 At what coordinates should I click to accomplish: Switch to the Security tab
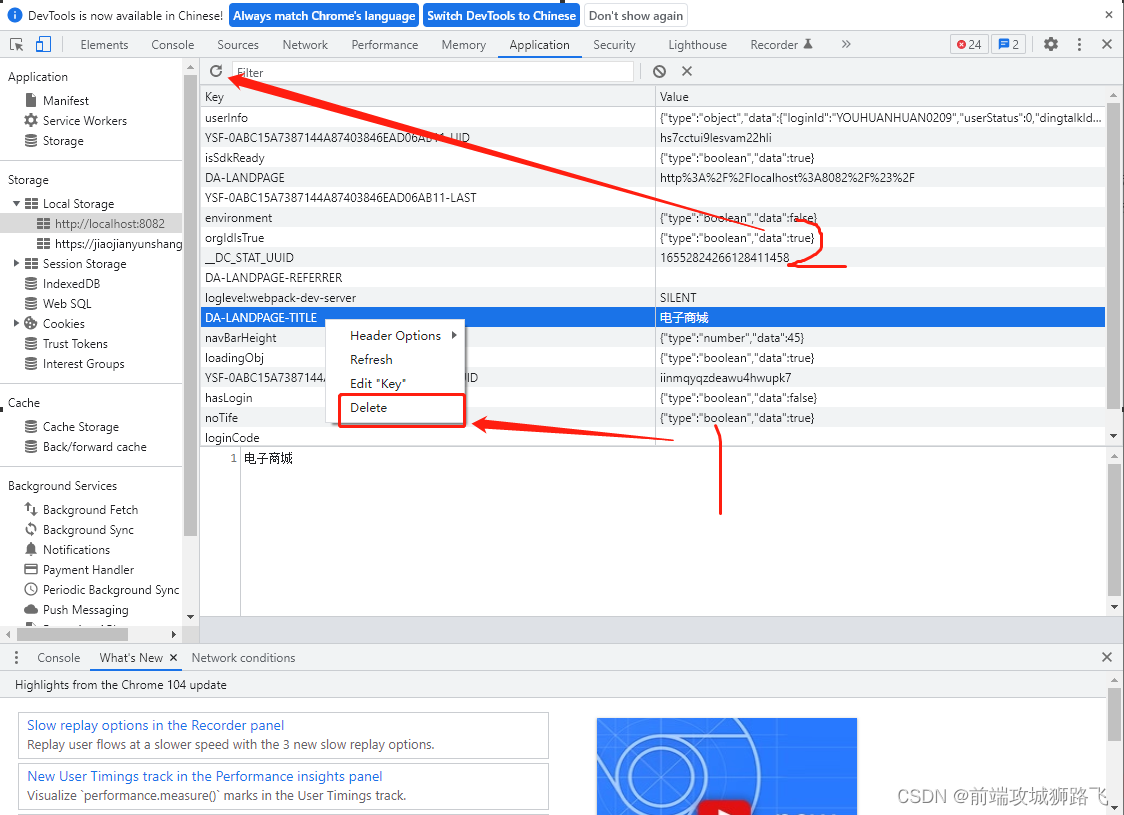coord(614,44)
